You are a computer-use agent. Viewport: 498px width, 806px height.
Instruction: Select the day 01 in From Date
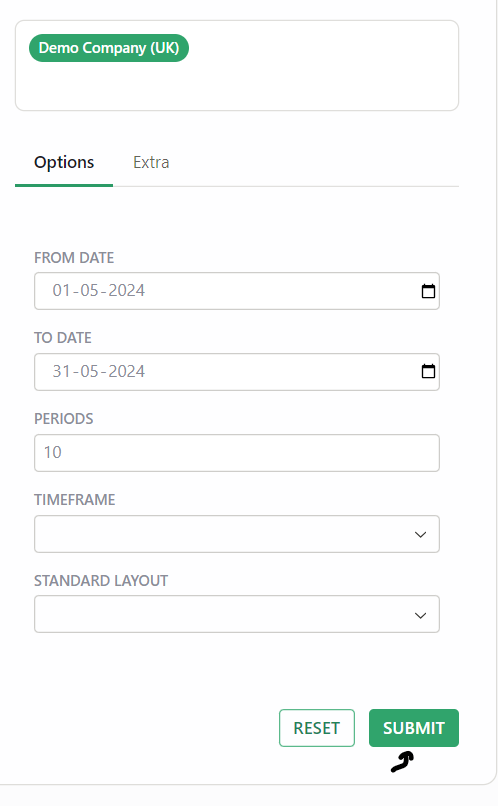click(61, 290)
